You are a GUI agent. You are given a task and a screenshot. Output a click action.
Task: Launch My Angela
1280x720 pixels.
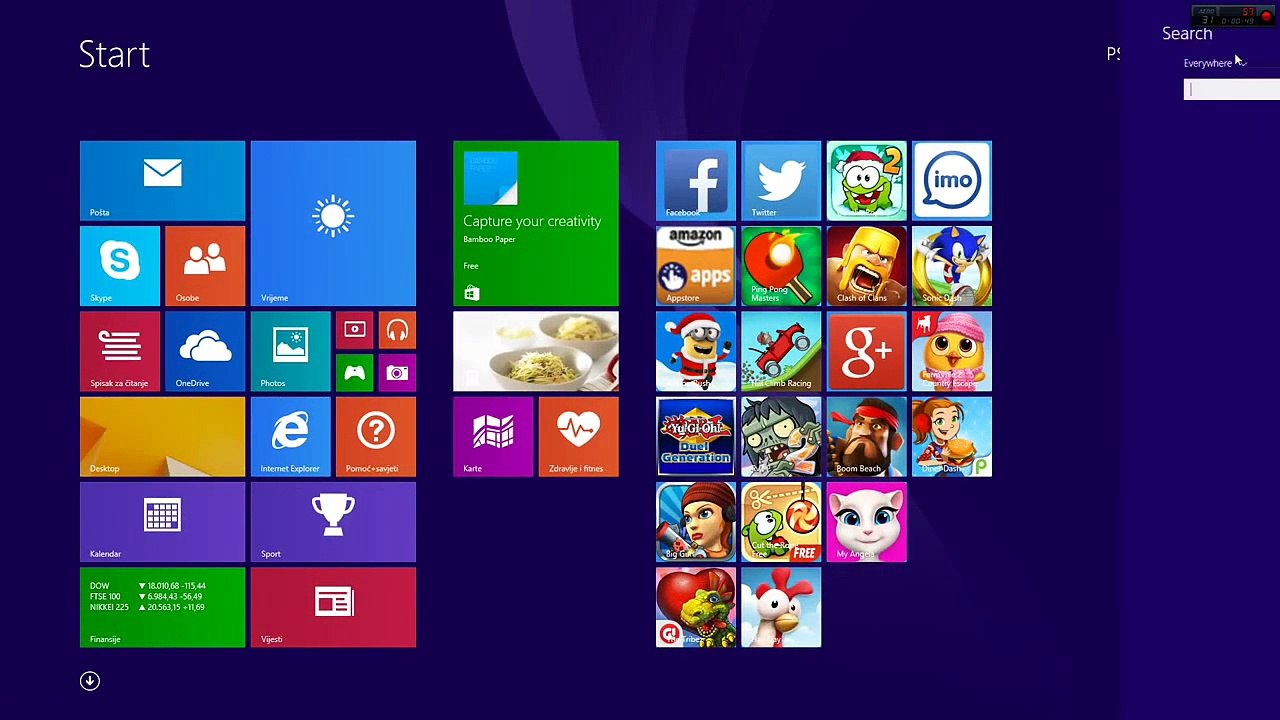pyautogui.click(x=867, y=522)
